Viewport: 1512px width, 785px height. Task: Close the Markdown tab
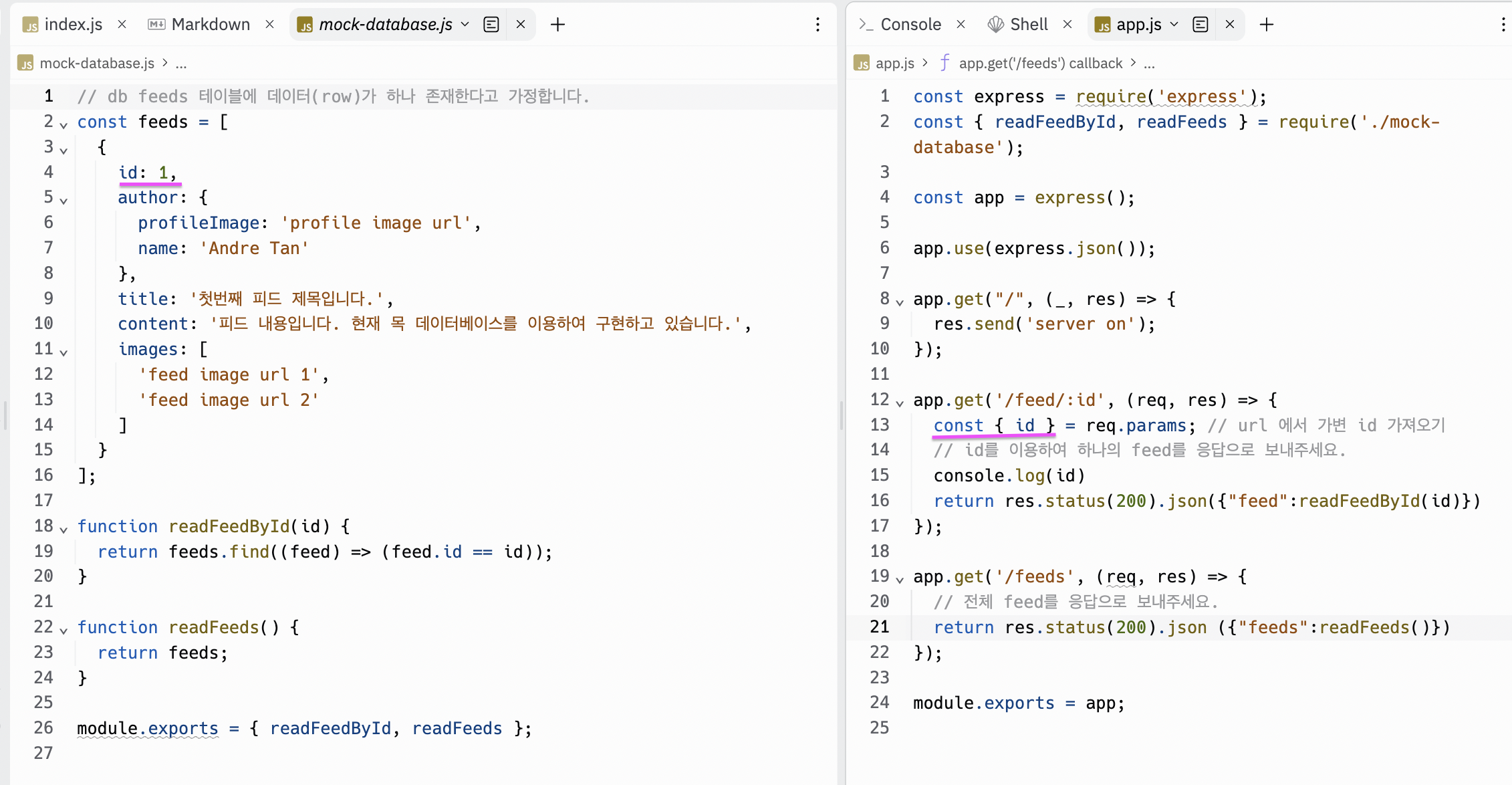(269, 25)
